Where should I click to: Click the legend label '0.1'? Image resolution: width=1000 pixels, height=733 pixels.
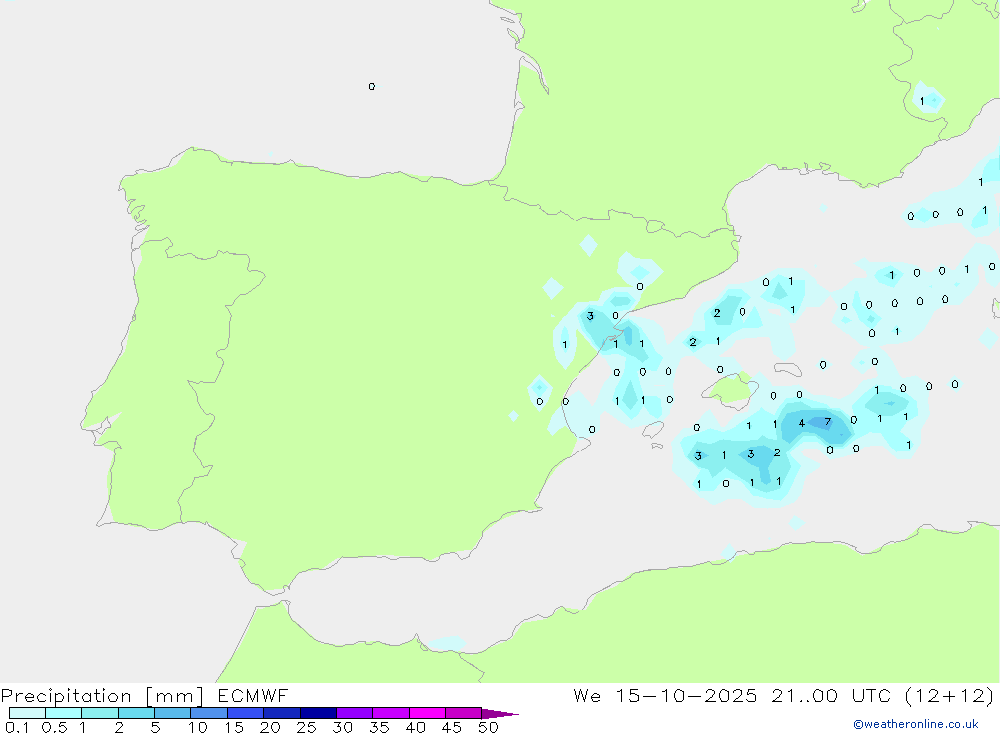point(17,727)
